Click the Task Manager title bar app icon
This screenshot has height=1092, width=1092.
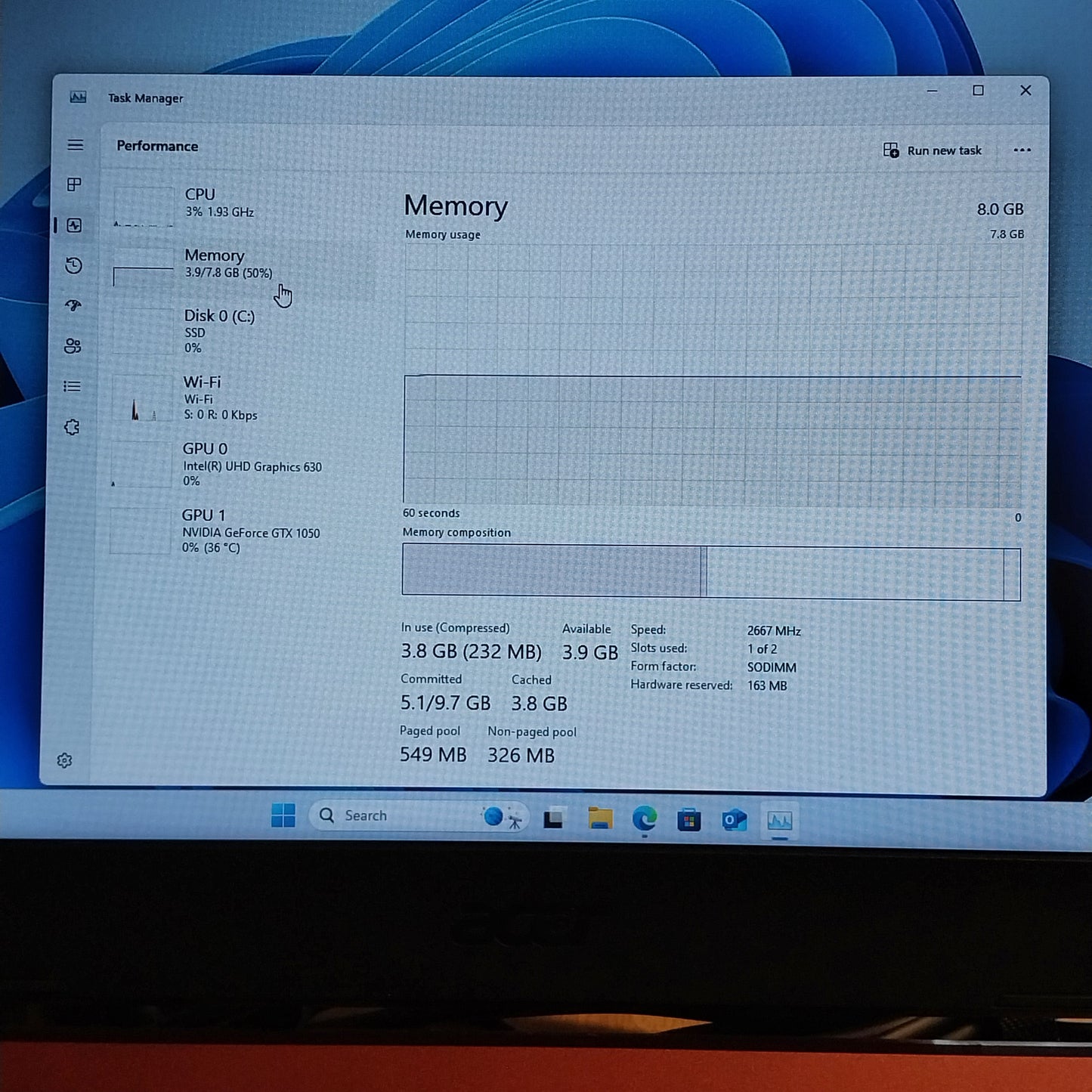point(78,97)
